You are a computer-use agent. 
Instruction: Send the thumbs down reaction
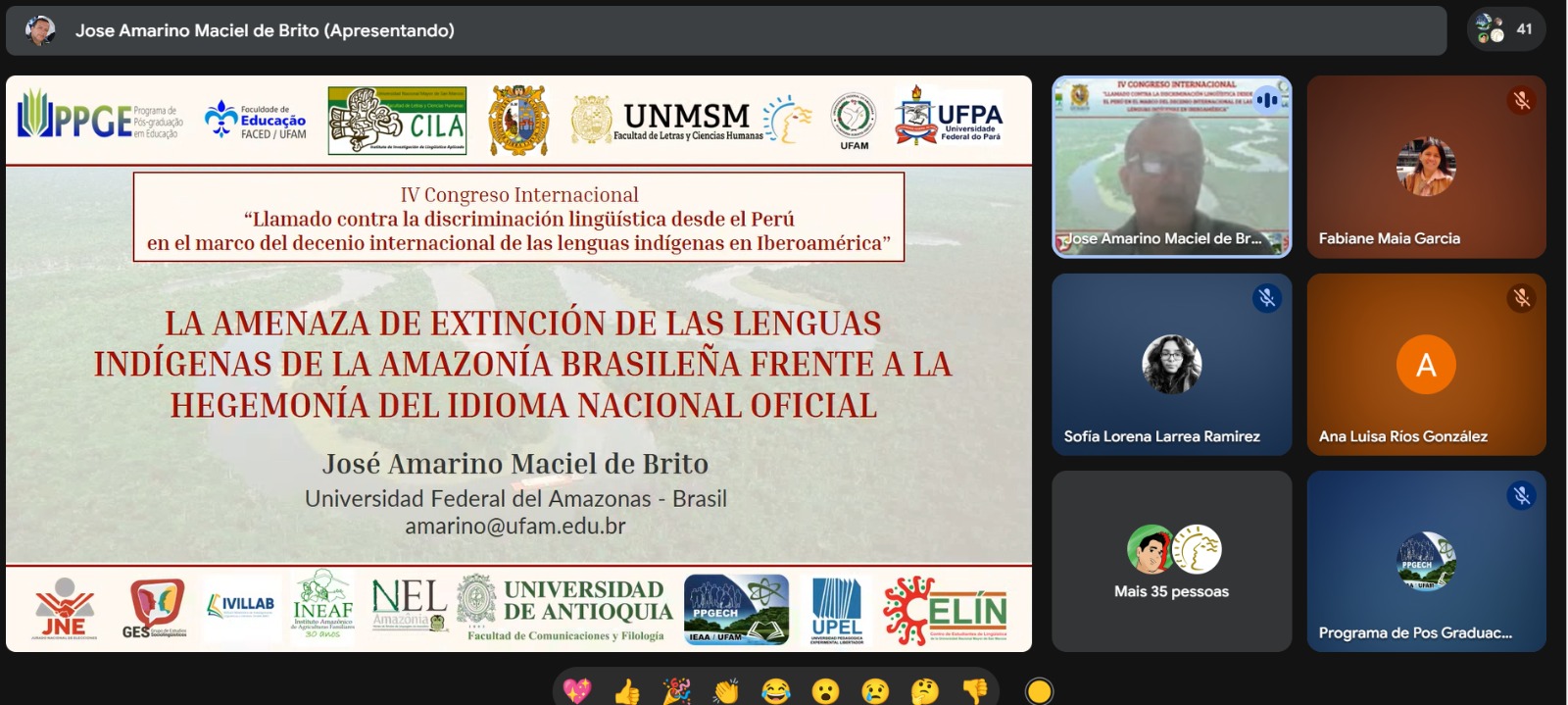point(974,691)
